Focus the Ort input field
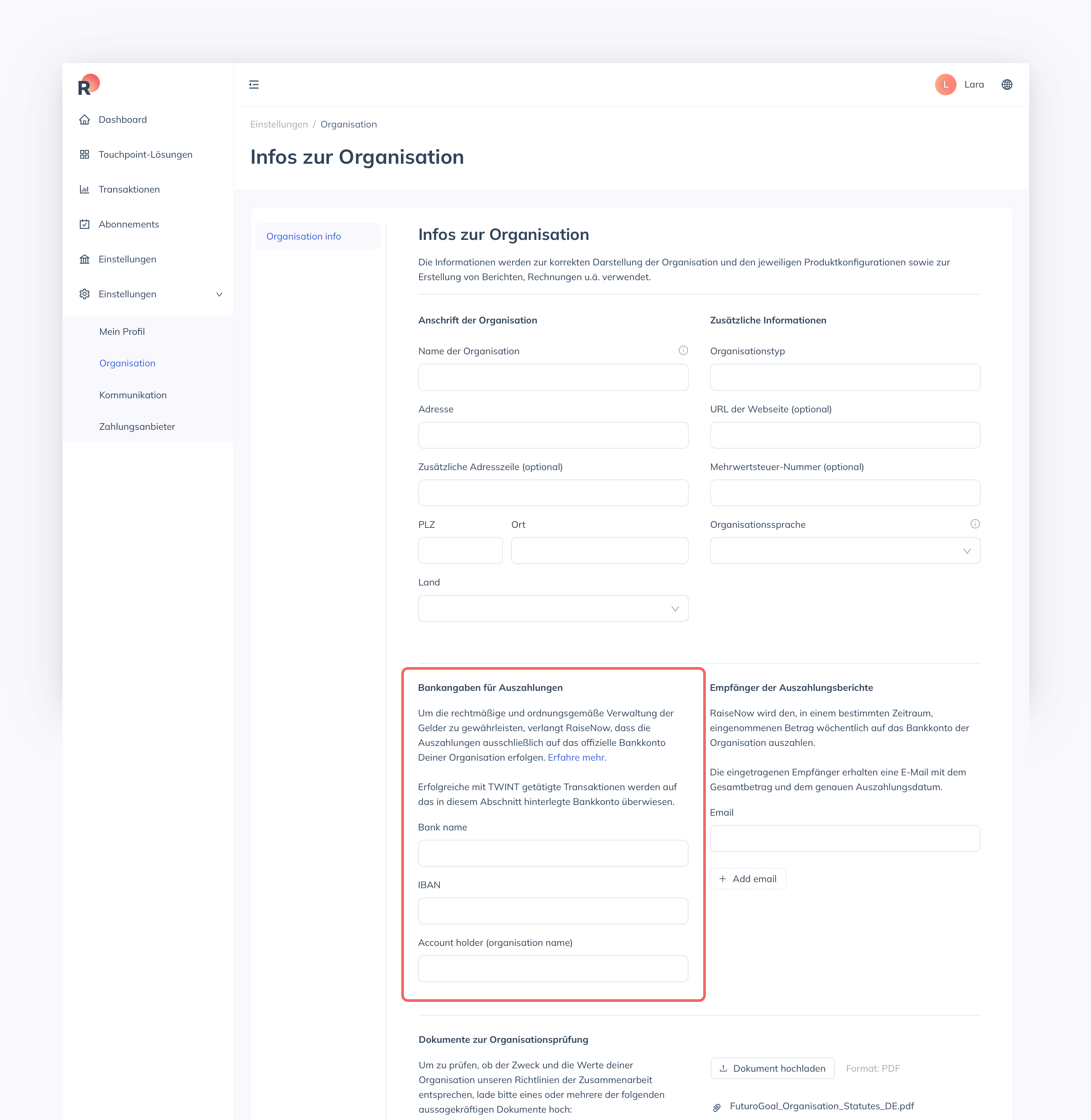The image size is (1091, 1120). click(600, 550)
